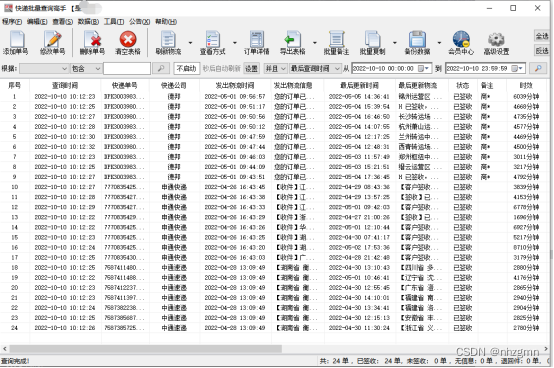Select the cell 2022-05-04 12:17:25
The width and height of the screenshot is (554, 368).
coord(359,137)
